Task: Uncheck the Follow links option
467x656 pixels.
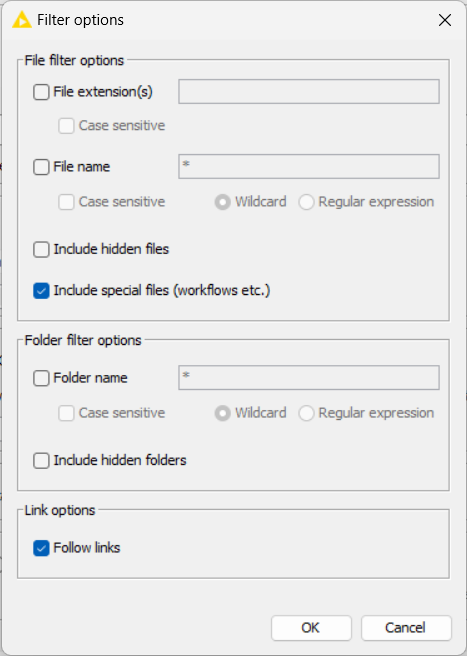Action: click(x=41, y=548)
